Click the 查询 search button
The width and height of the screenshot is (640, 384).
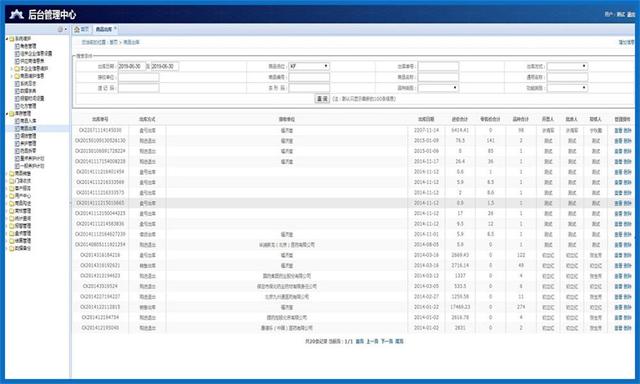pyautogui.click(x=322, y=99)
